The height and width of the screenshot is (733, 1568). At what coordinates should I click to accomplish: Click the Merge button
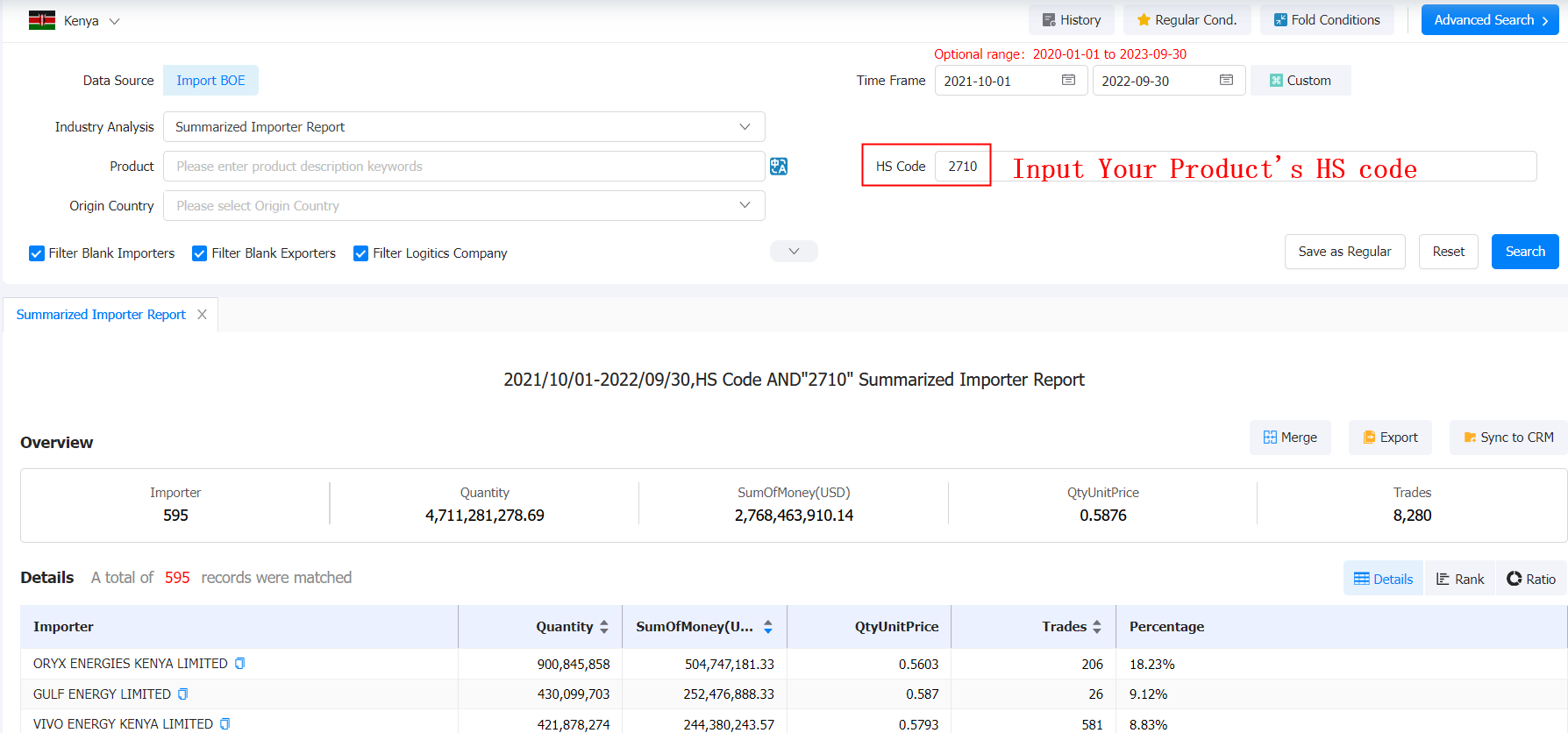(x=1290, y=438)
